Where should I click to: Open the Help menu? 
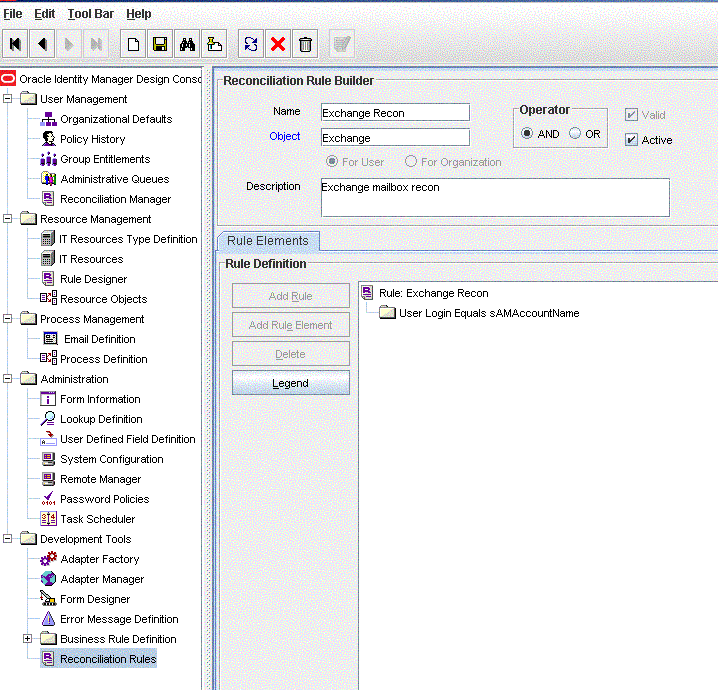[139, 14]
